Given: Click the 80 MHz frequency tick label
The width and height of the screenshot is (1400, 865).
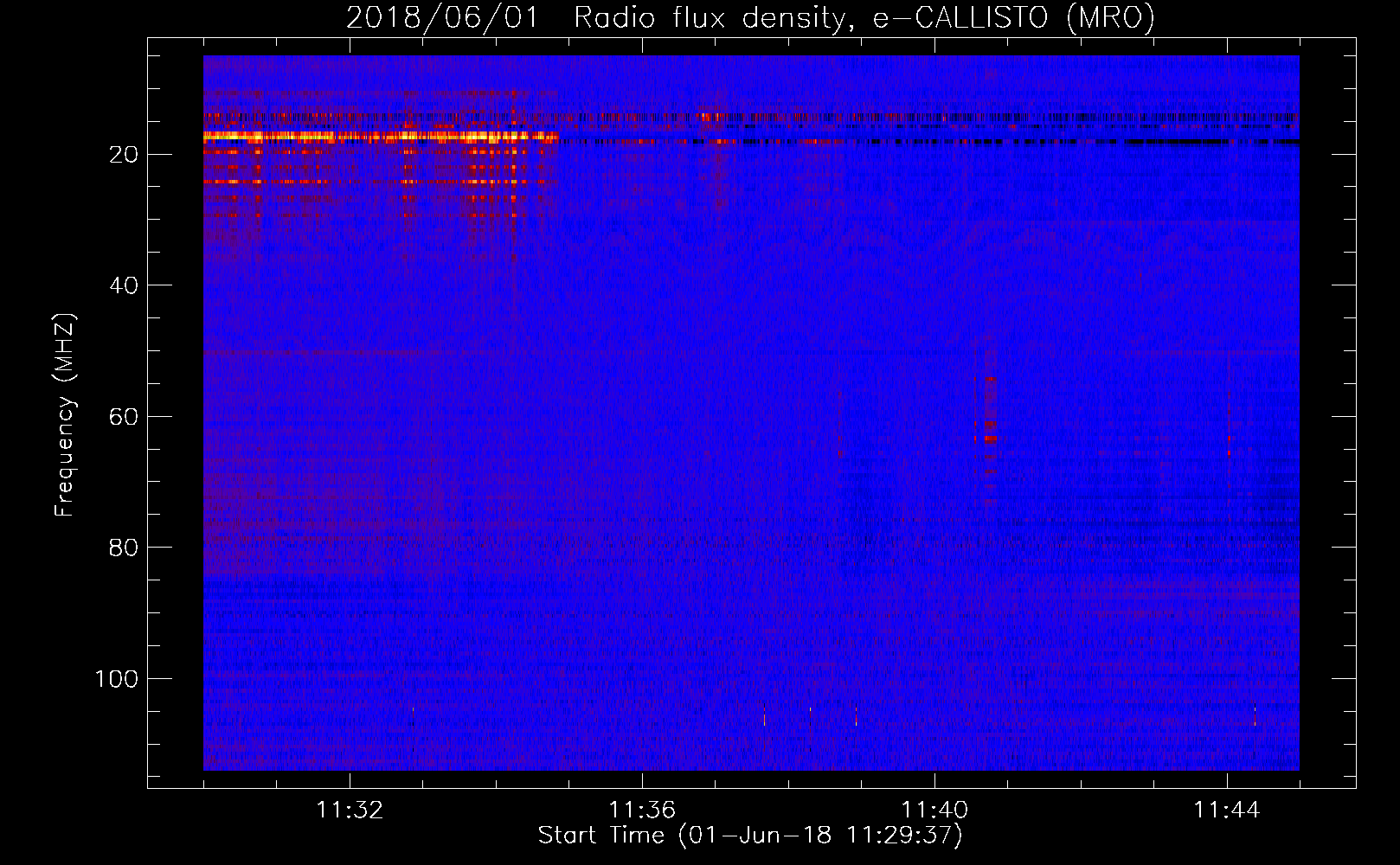Looking at the screenshot, I should [124, 548].
